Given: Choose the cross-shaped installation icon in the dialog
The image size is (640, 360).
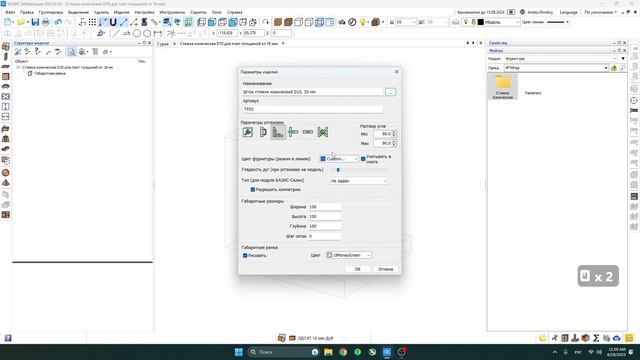Looking at the screenshot, I should (x=293, y=132).
